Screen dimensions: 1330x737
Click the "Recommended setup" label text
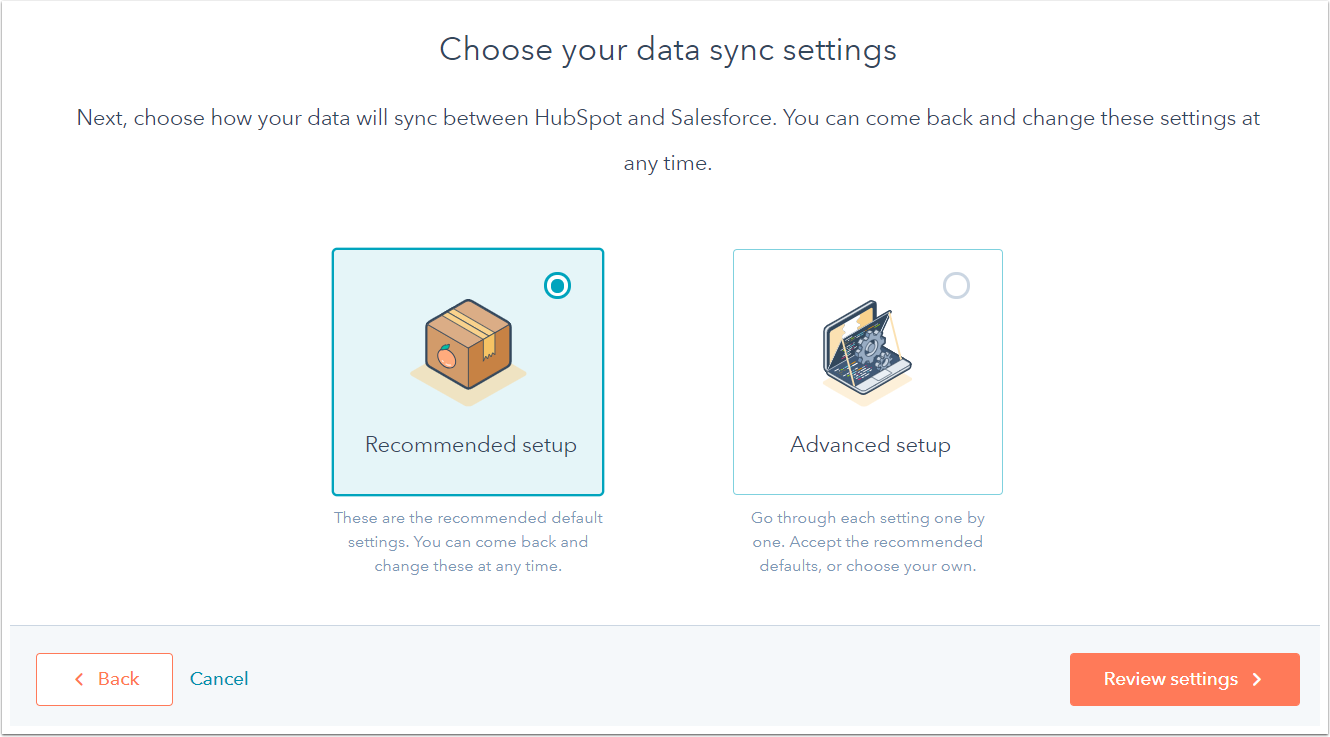pyautogui.click(x=470, y=445)
